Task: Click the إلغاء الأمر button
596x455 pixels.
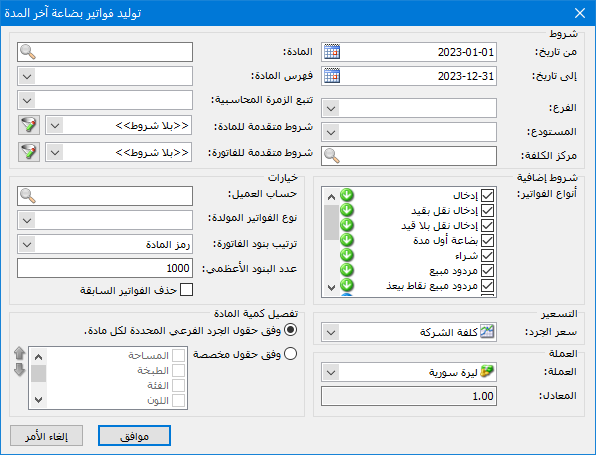Action: click(46, 436)
